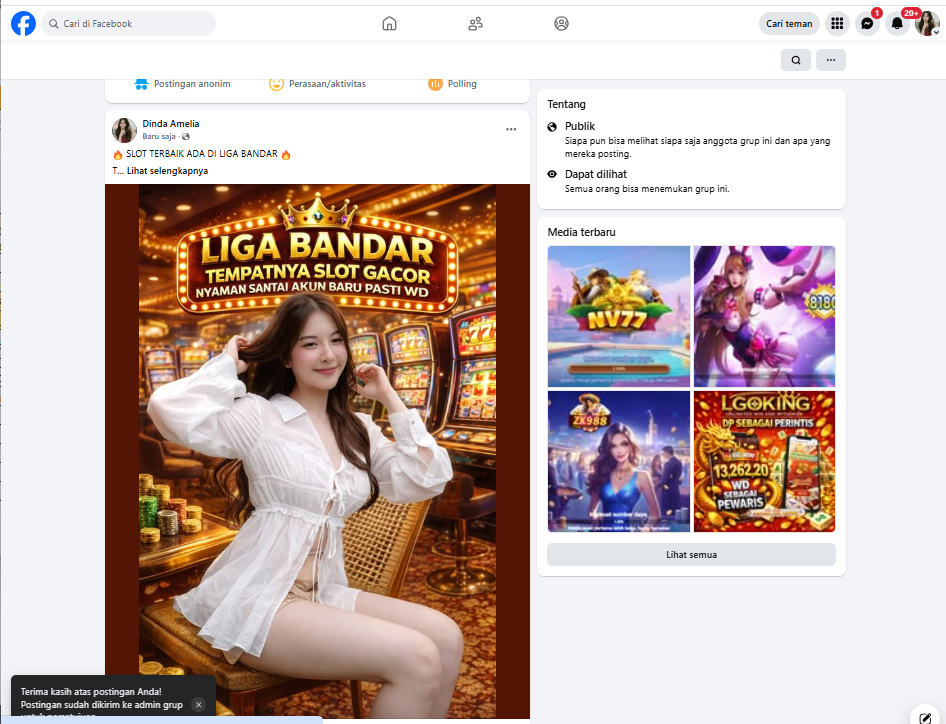This screenshot has width=946, height=724.
Task: Expand post text with Lihat selengkapnya
Action: (x=167, y=171)
